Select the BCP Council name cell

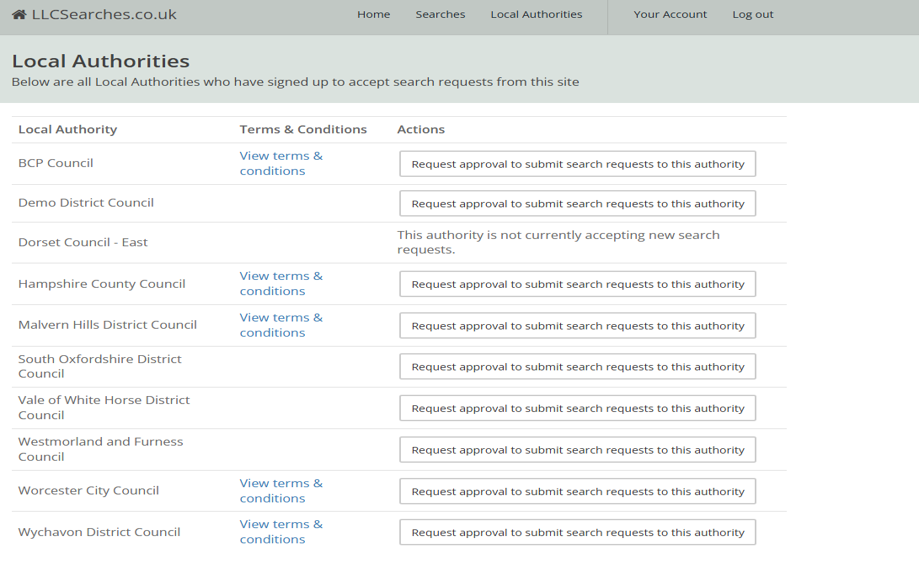click(56, 163)
